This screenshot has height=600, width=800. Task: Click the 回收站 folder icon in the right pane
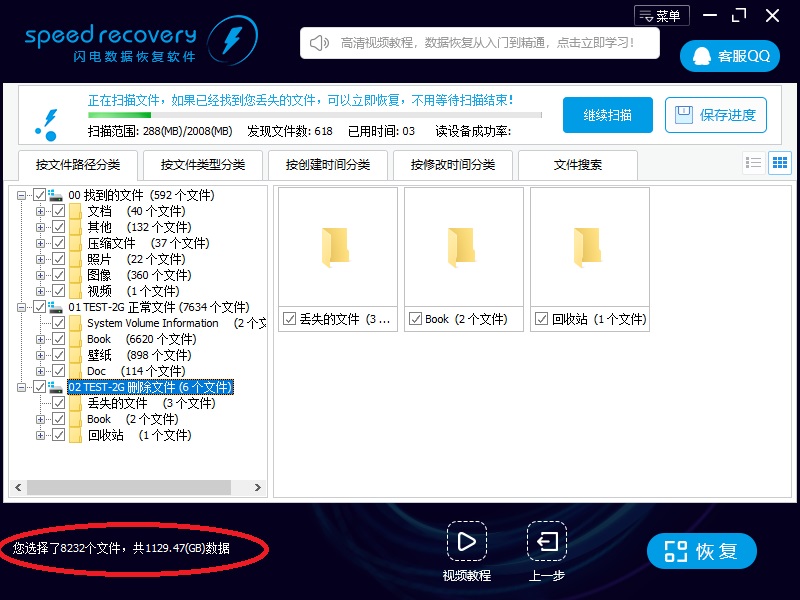(589, 246)
